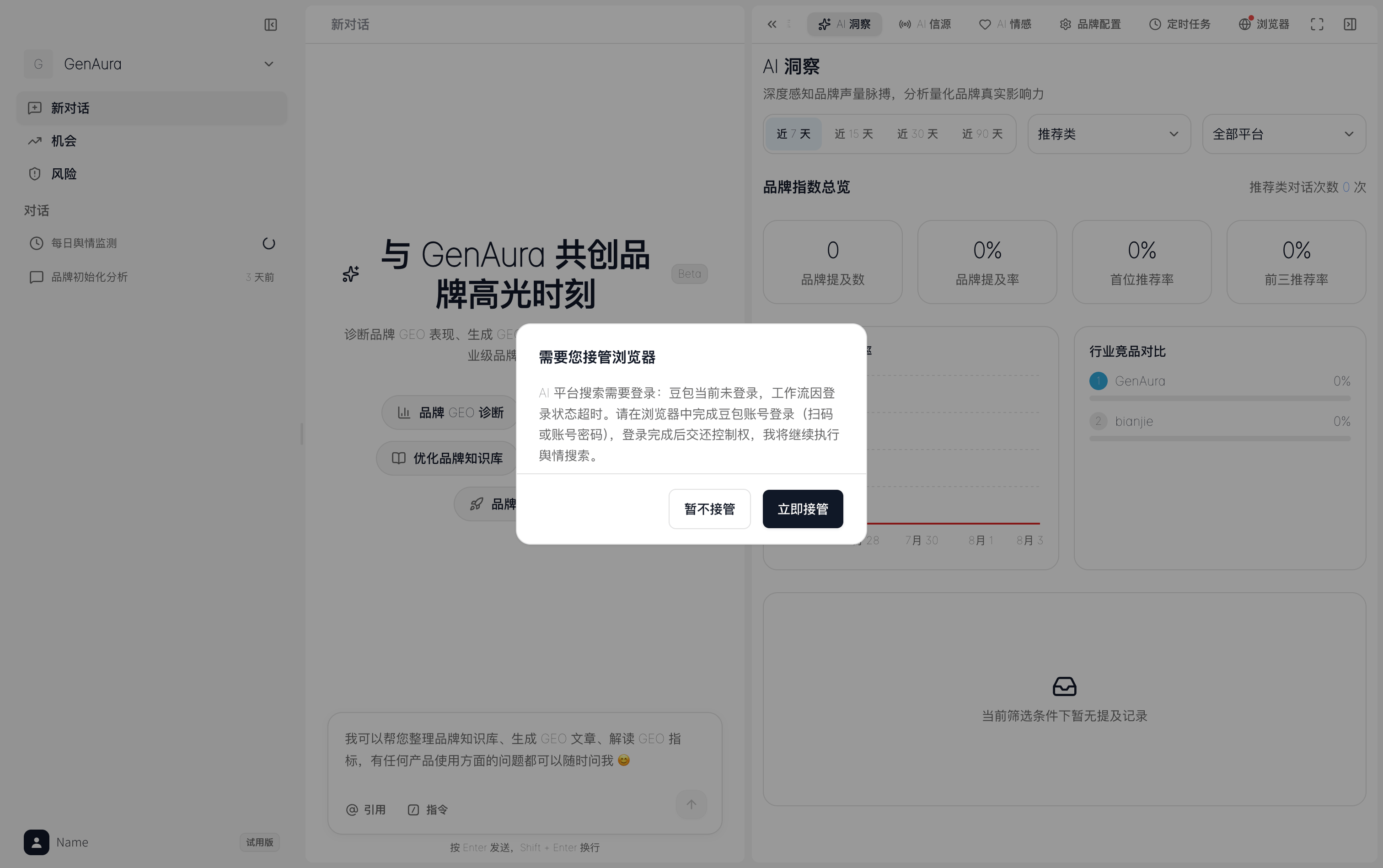
Task: Toggle fullscreen for the right panel
Action: pyautogui.click(x=1317, y=24)
